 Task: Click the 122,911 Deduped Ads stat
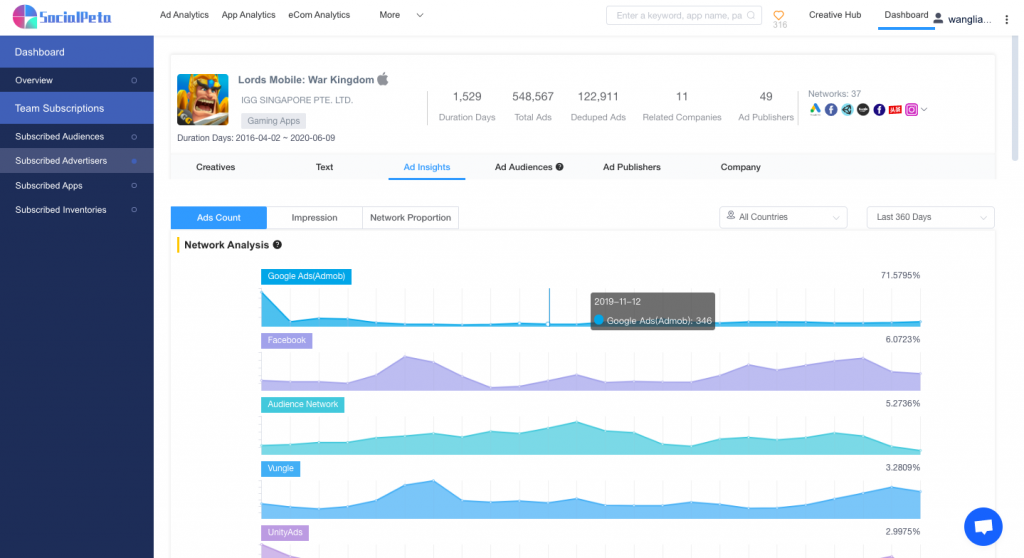coord(598,106)
